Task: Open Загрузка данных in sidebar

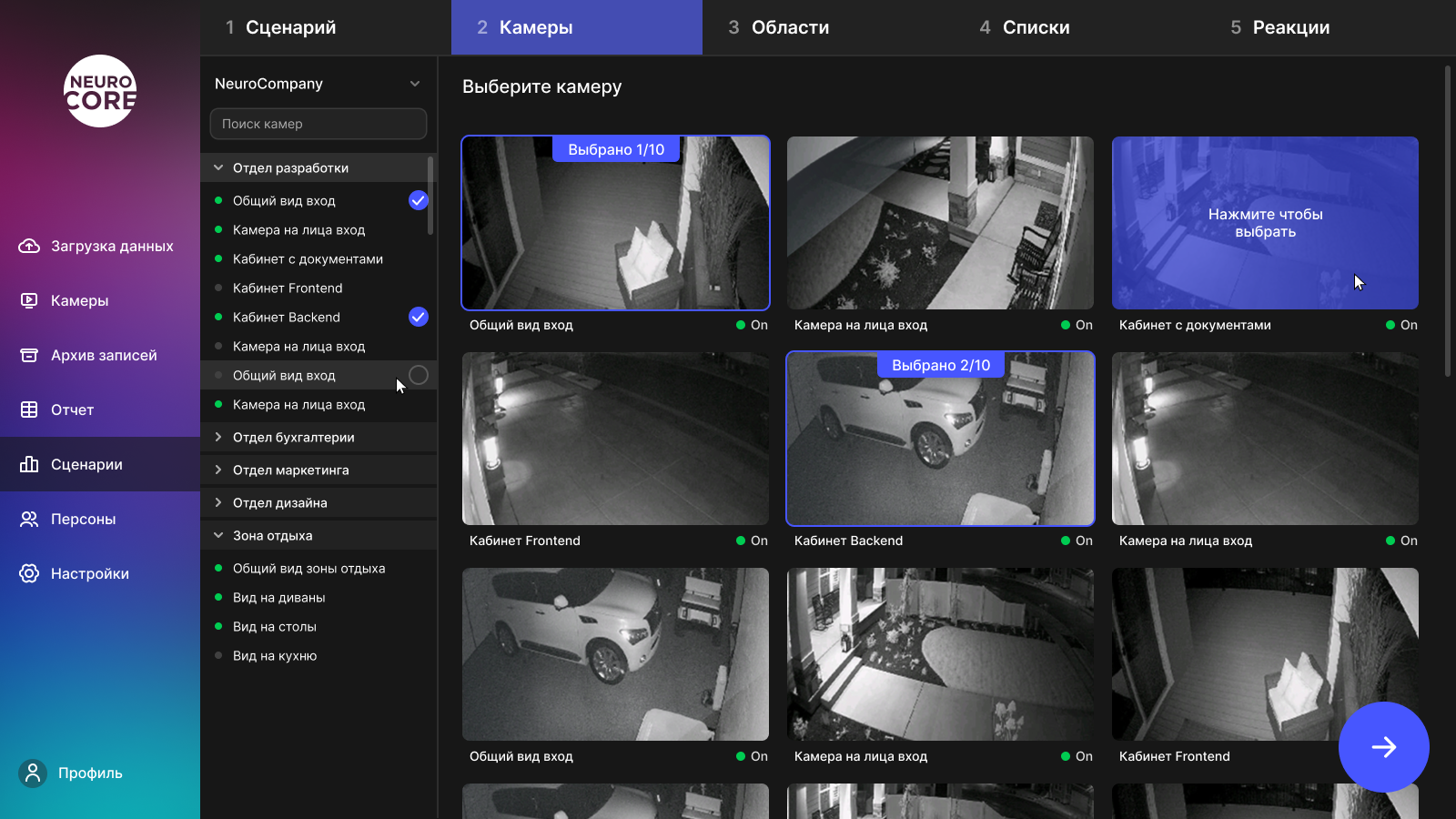Action: pos(100,246)
